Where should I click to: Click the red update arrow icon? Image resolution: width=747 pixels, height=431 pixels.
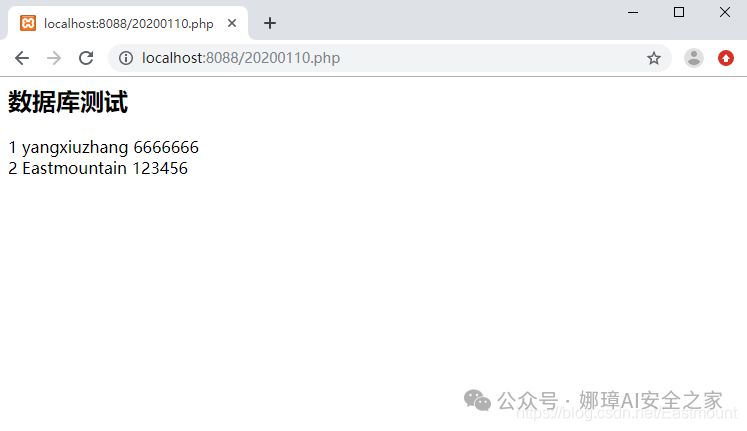tap(726, 58)
